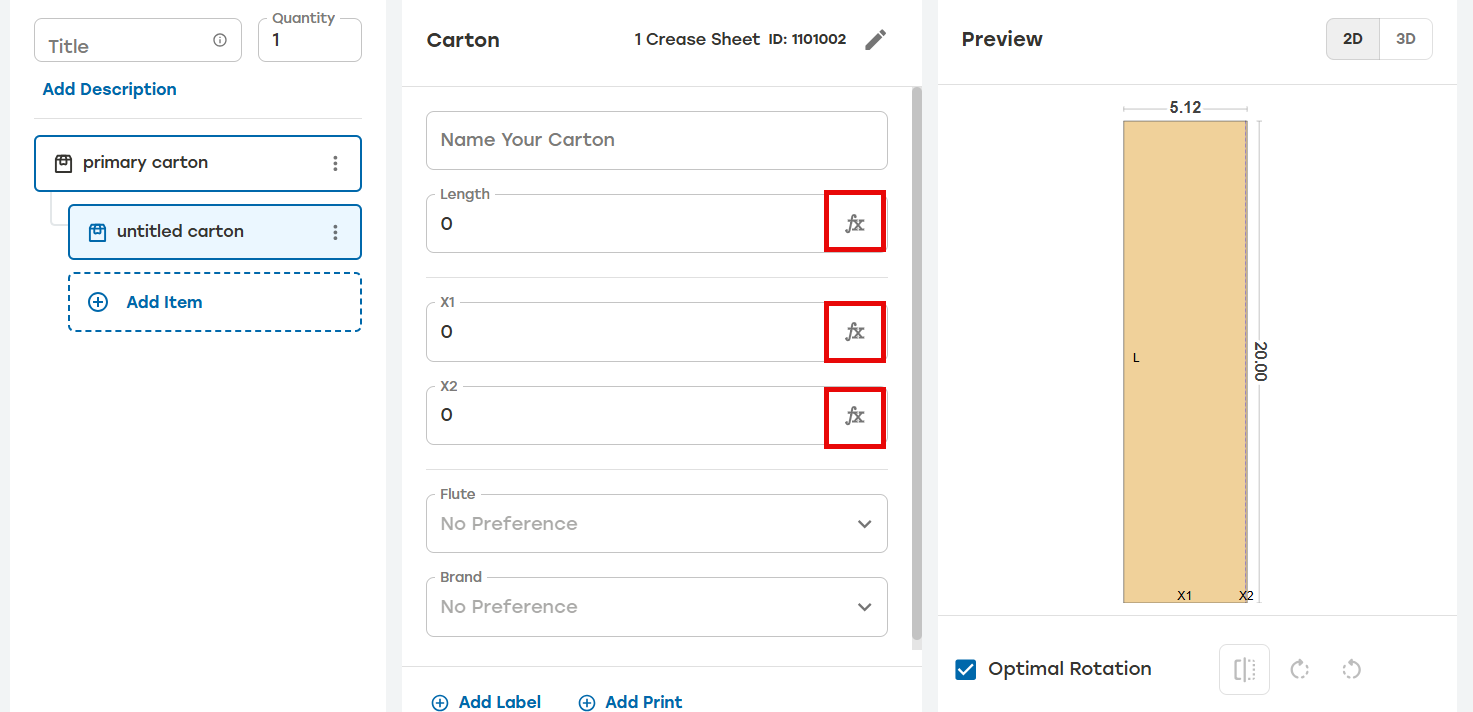Switch preview to 2D view
This screenshot has width=1473, height=712.
click(1353, 39)
